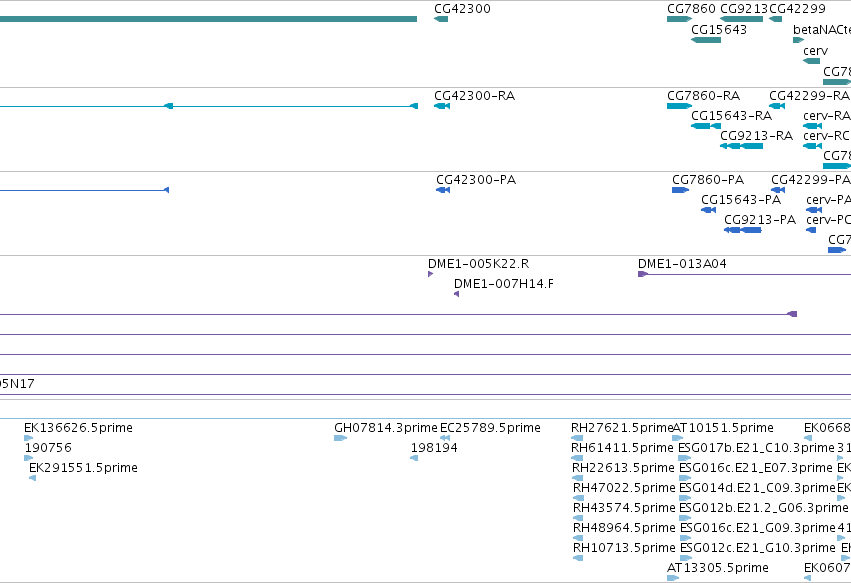The height and width of the screenshot is (583, 851).
Task: Select the CG7860-RA transcript label
Action: (x=703, y=96)
